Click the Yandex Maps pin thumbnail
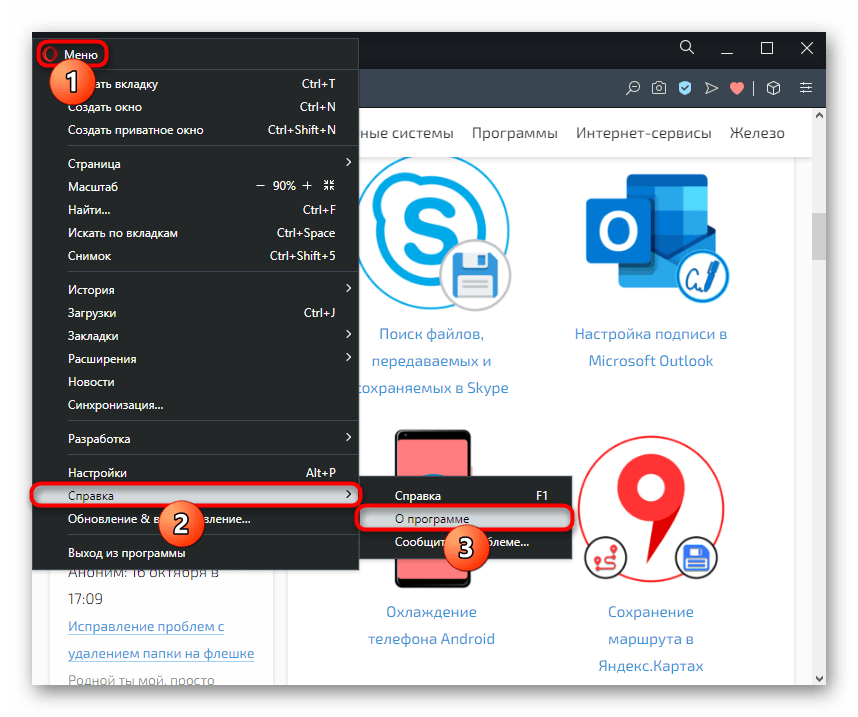 (x=651, y=509)
